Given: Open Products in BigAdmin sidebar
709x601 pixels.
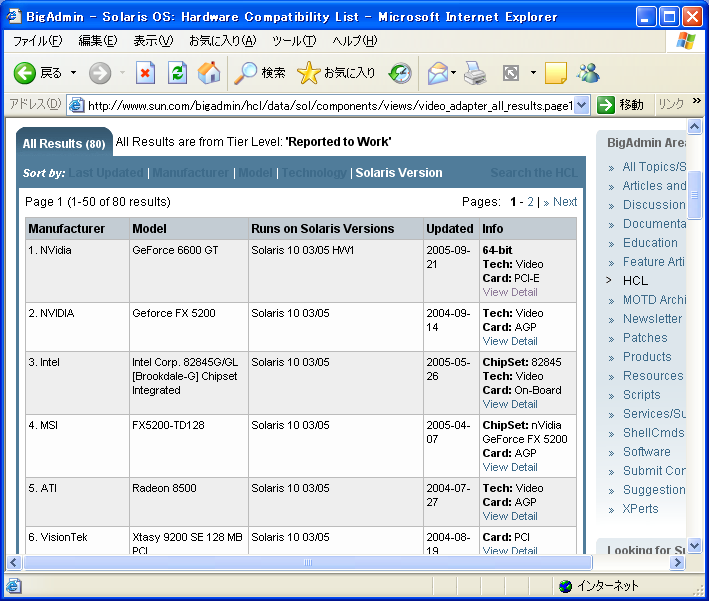Looking at the screenshot, I should [x=647, y=357].
